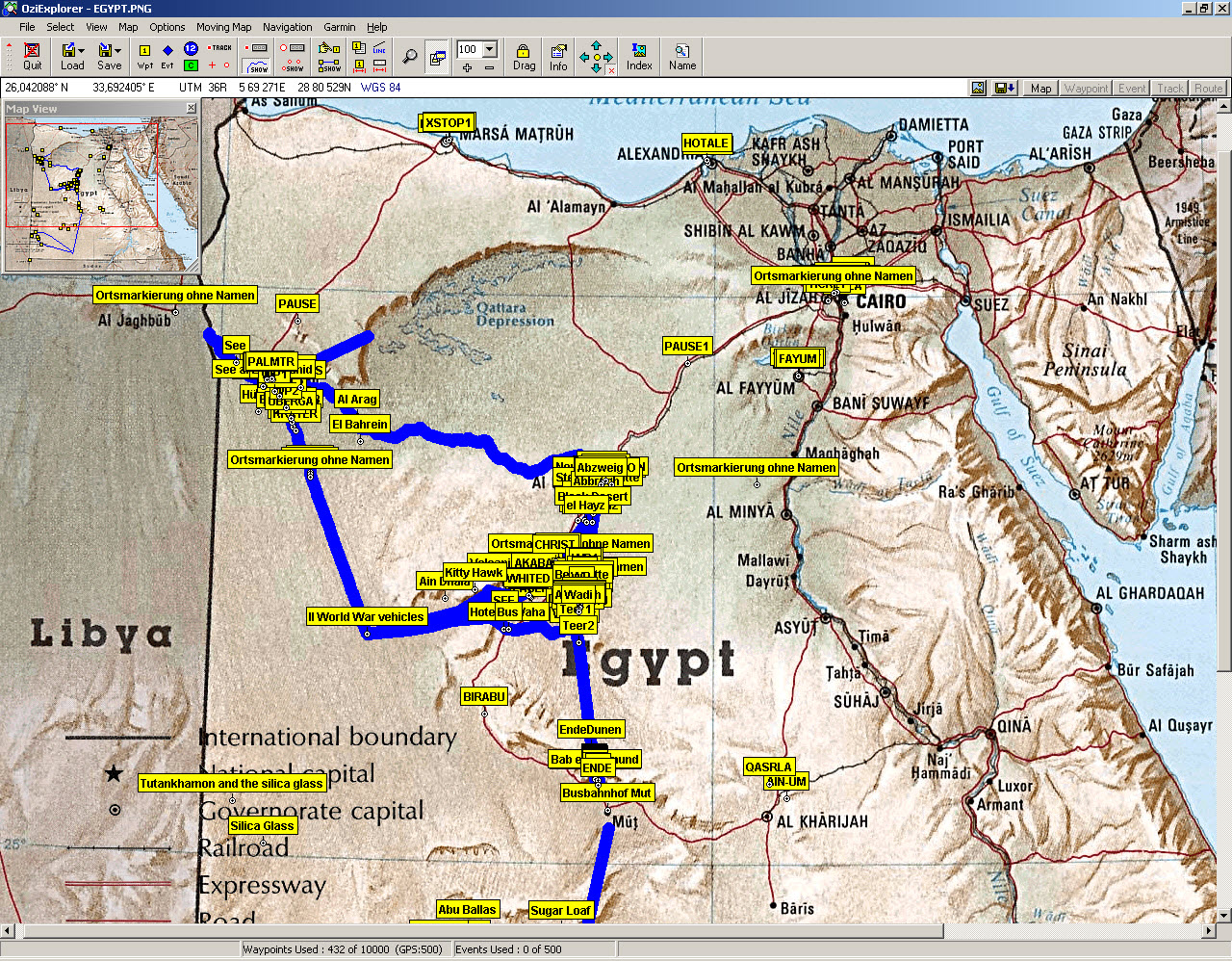Click the zoom in plus icon
Screen dimensions: 1232x961
point(467,67)
